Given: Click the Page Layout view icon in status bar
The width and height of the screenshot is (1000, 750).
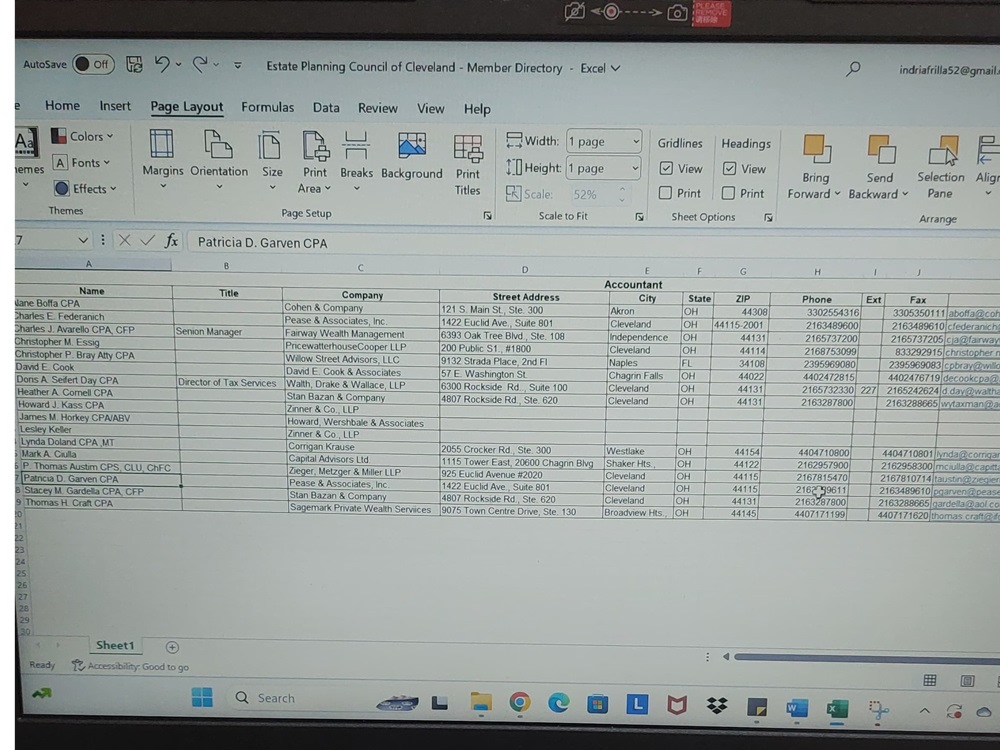Looking at the screenshot, I should pyautogui.click(x=967, y=681).
